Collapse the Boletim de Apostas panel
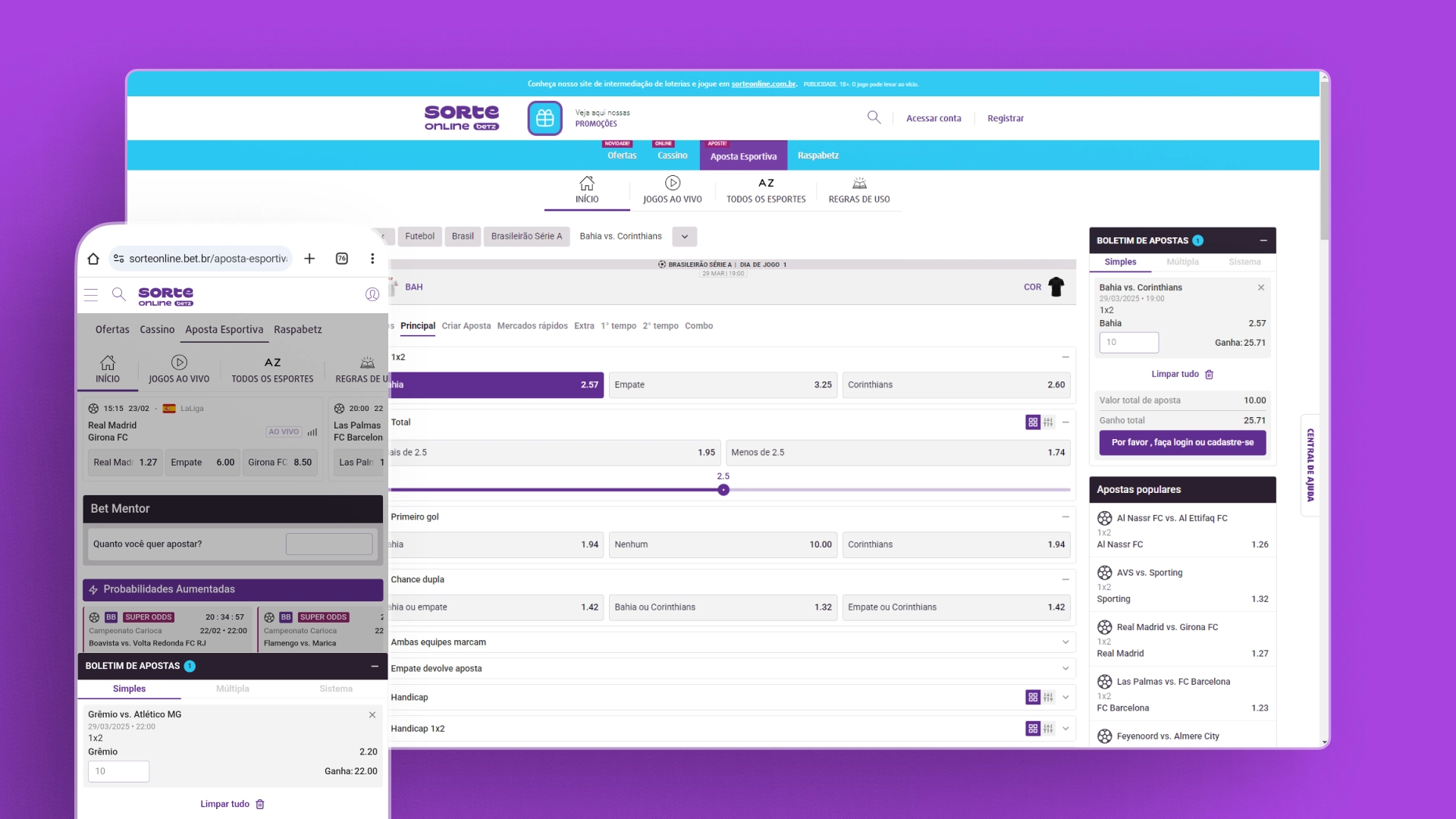This screenshot has width=1456, height=819. [x=1263, y=240]
